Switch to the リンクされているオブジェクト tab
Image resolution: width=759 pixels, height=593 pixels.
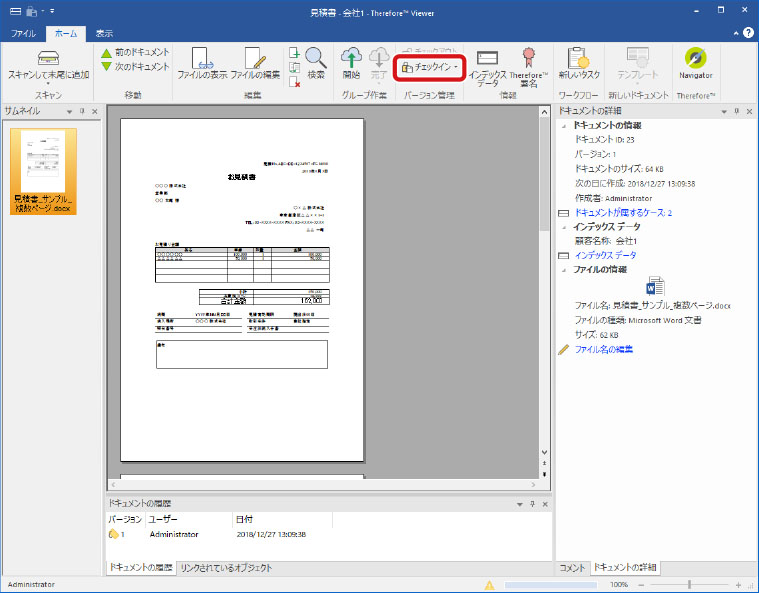click(226, 568)
